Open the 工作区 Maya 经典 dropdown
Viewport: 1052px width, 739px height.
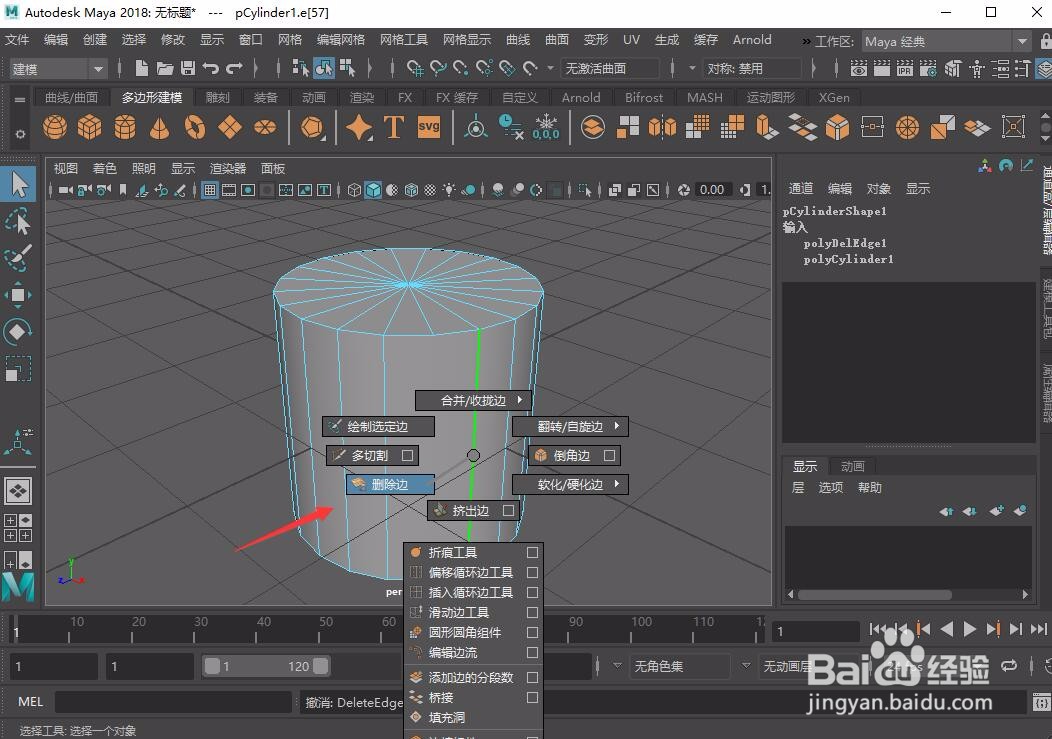[946, 42]
